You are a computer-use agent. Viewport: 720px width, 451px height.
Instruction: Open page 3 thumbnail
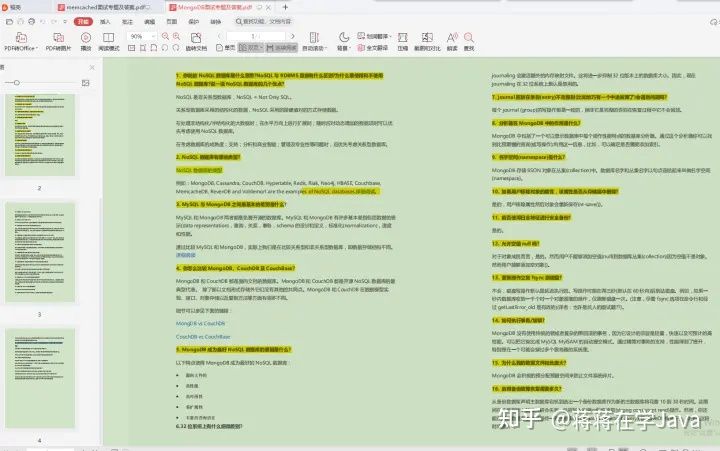(40, 252)
